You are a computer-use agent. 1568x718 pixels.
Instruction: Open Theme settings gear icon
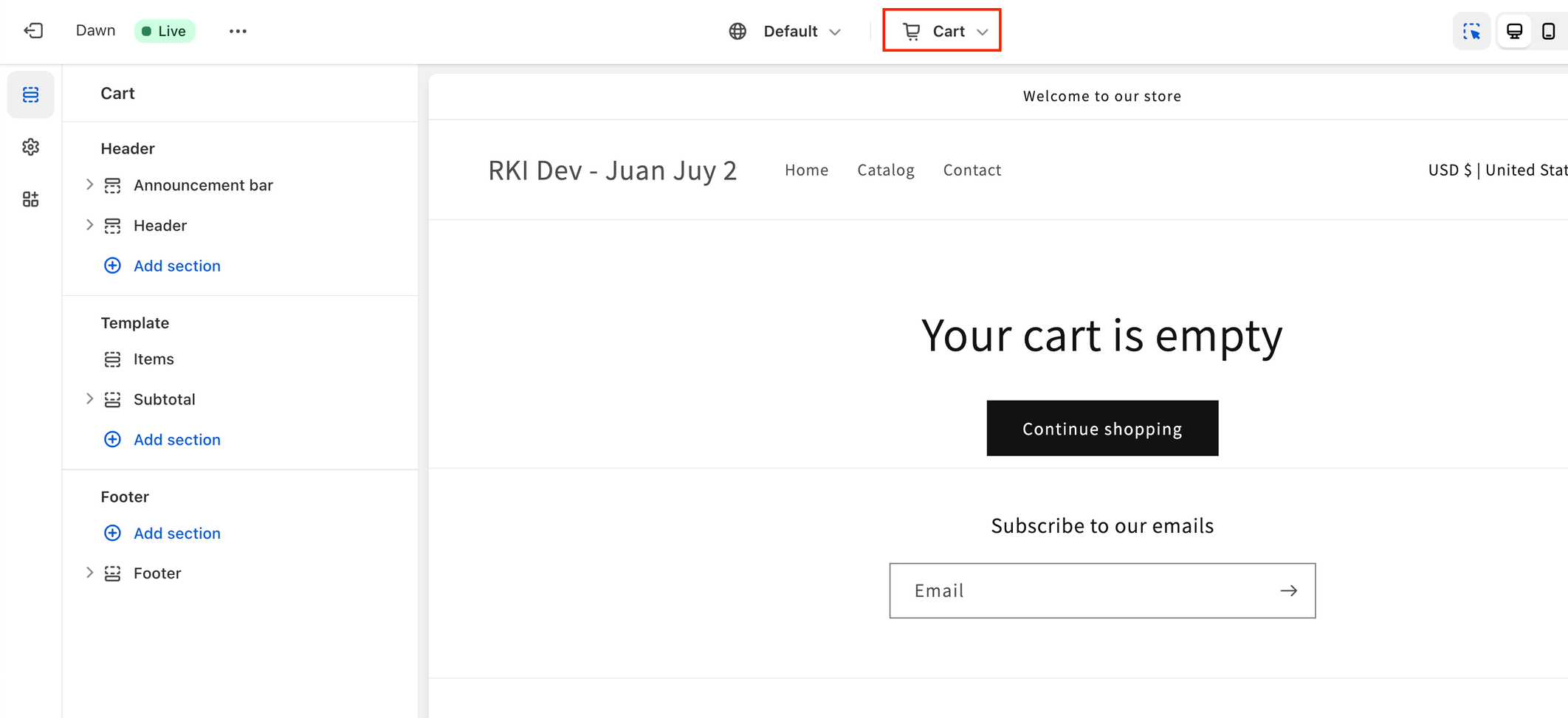[30, 147]
